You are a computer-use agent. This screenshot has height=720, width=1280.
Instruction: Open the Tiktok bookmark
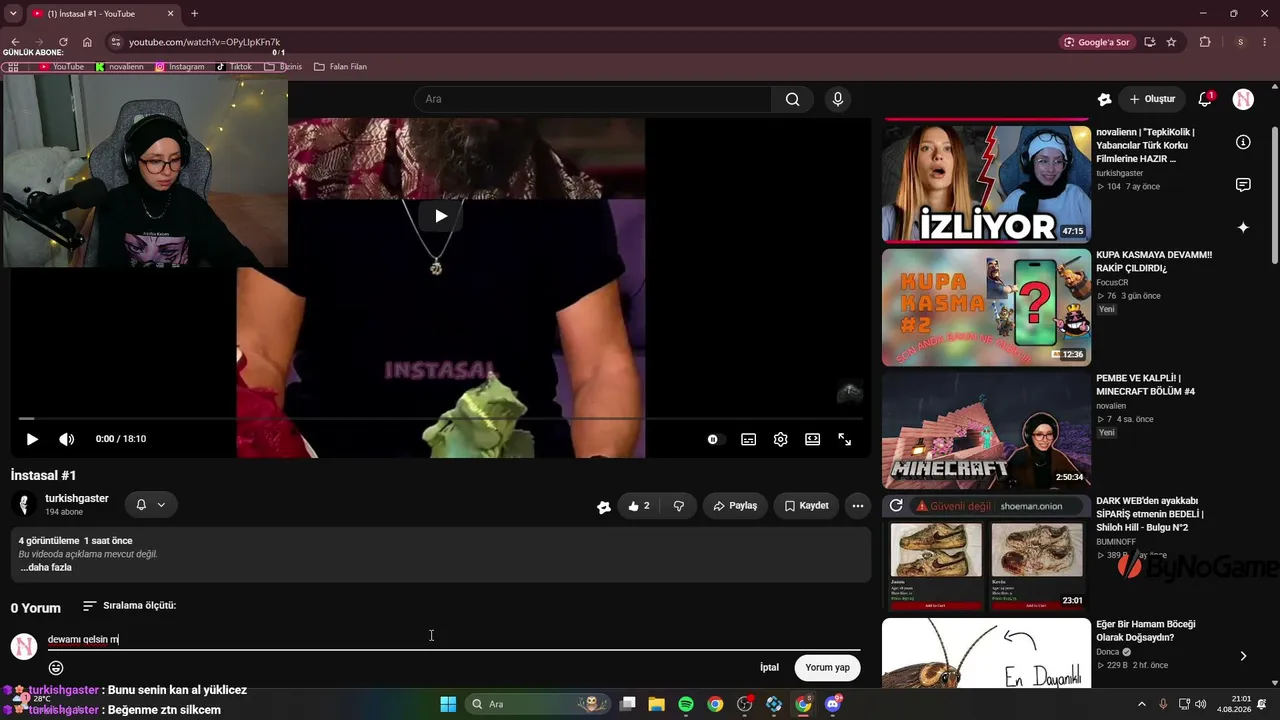pos(234,67)
